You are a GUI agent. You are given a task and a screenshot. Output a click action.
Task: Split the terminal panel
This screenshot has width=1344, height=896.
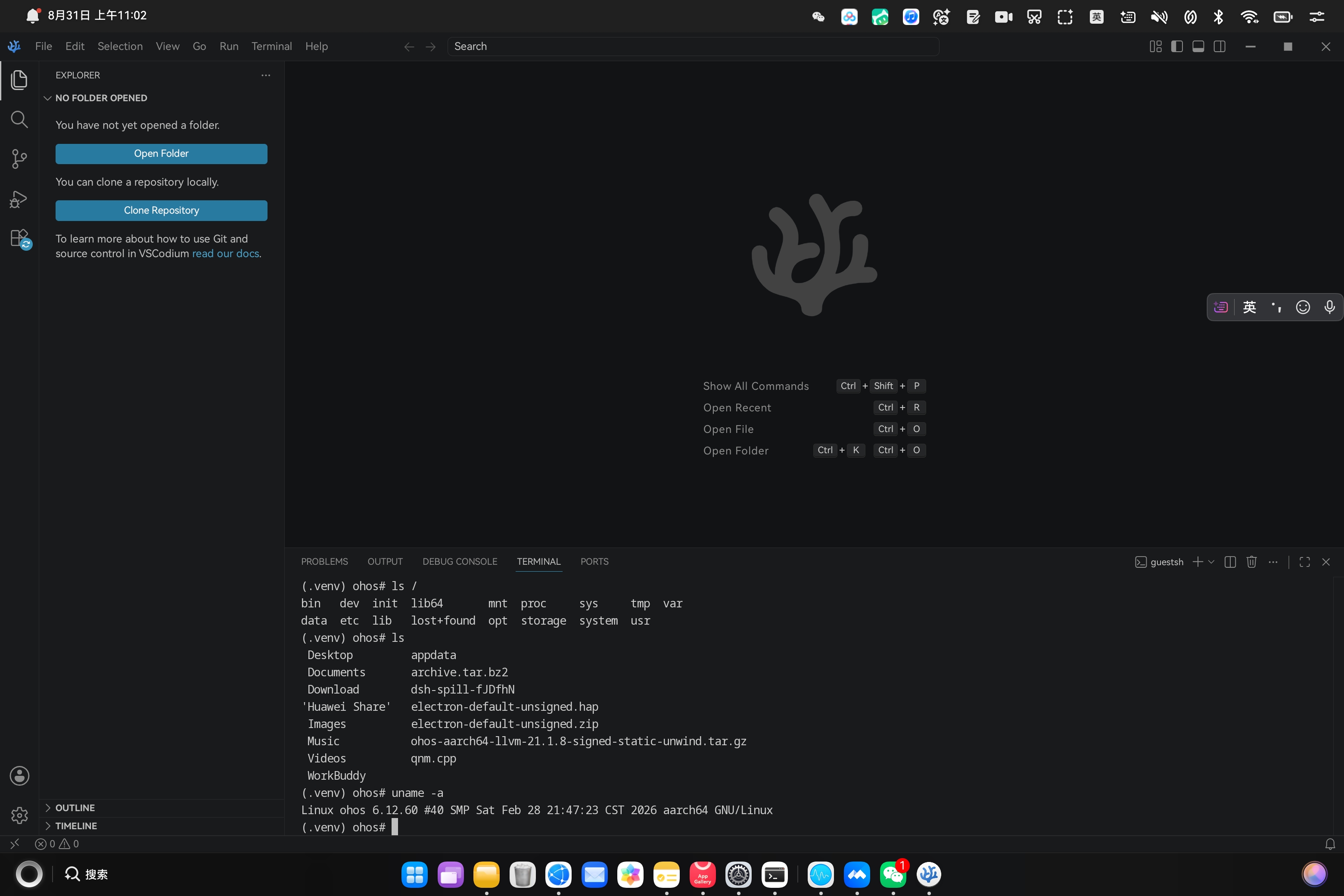click(x=1230, y=562)
